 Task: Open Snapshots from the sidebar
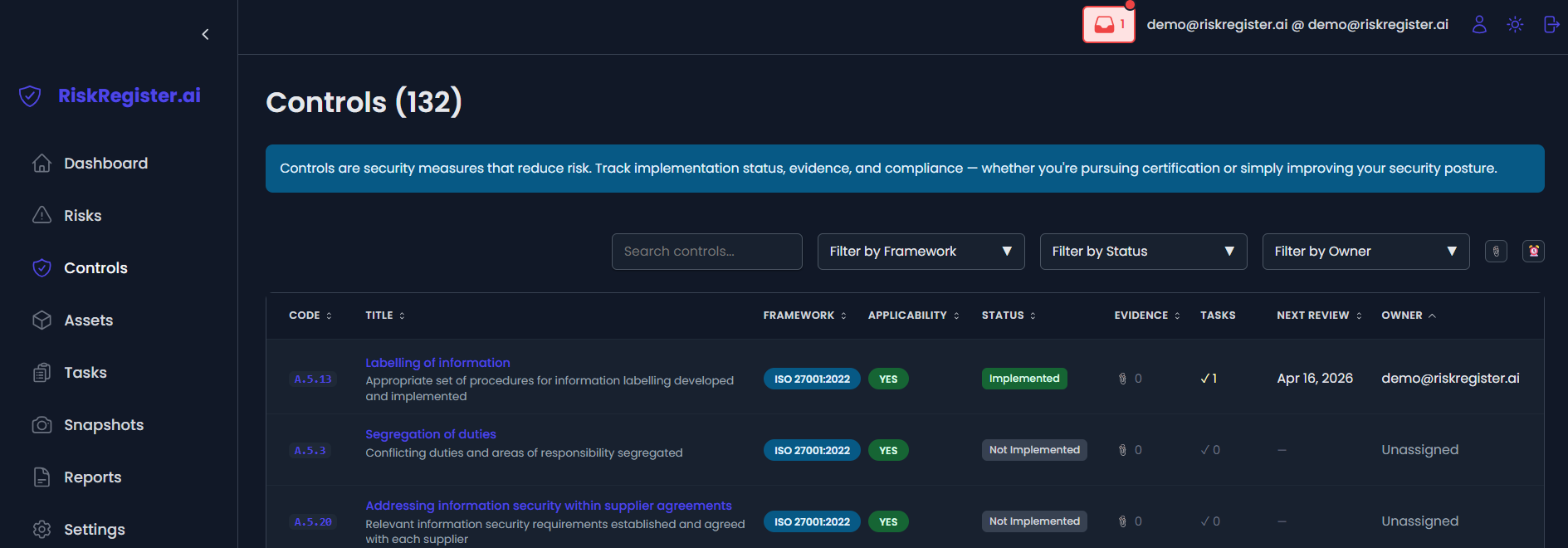(103, 425)
